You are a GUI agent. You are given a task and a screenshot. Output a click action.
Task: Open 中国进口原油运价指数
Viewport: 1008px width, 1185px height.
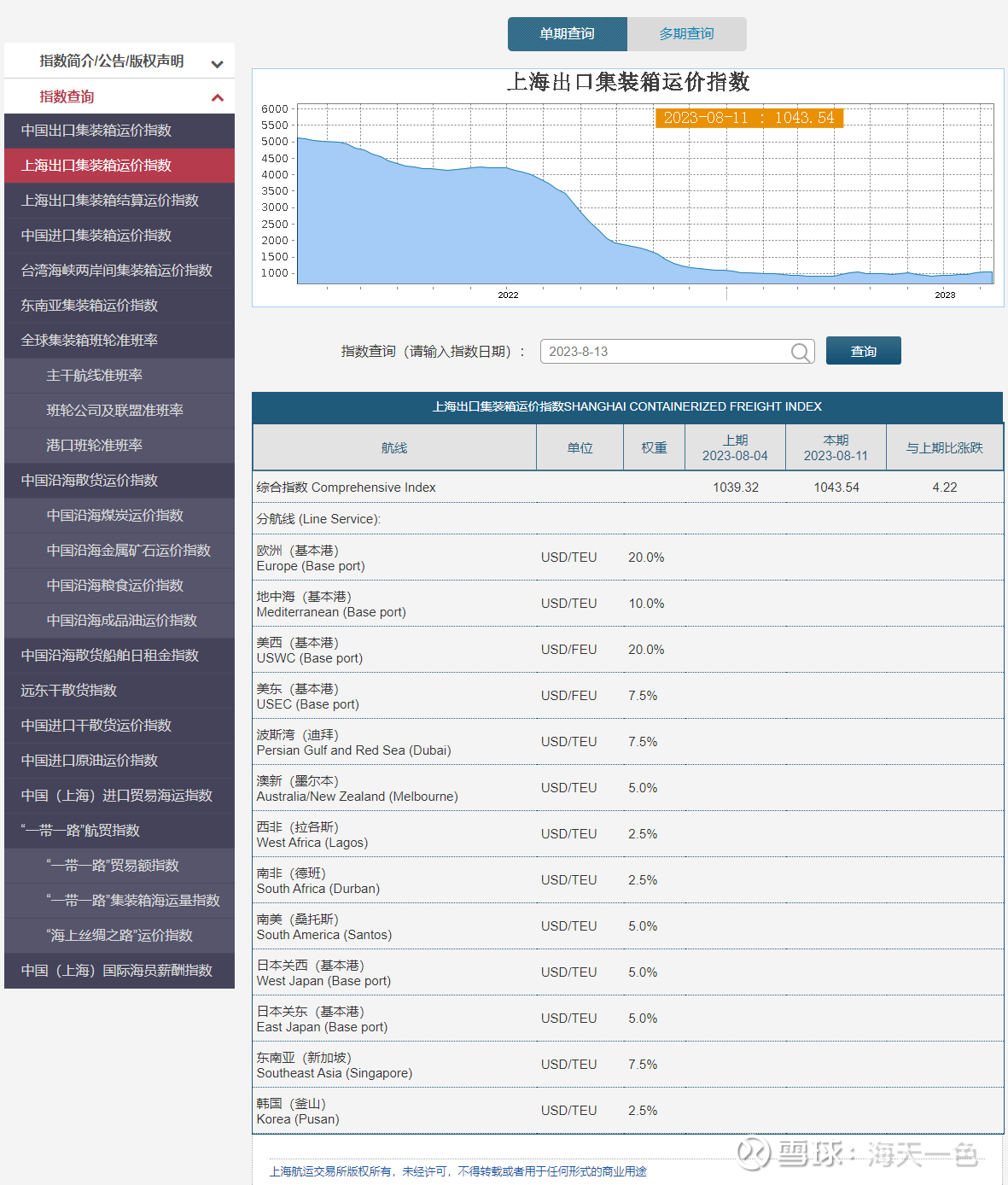pos(119,761)
